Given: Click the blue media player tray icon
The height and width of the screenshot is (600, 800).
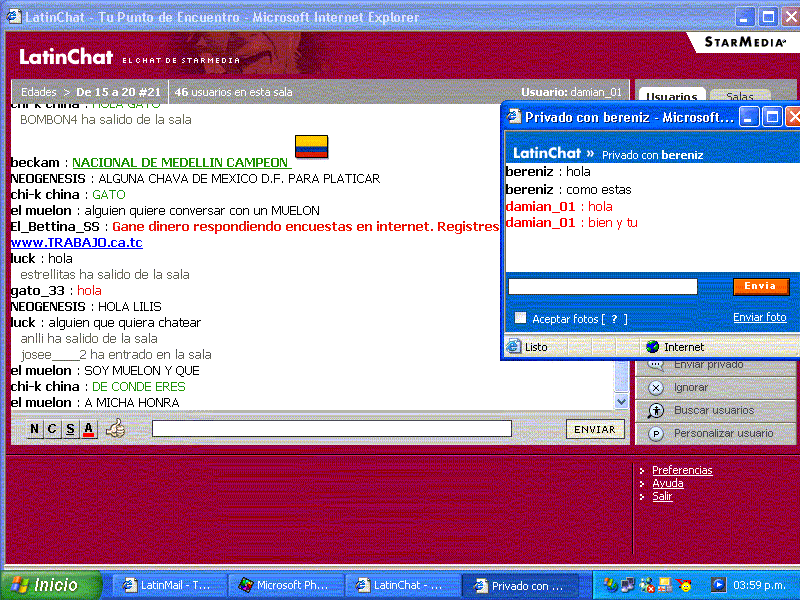Looking at the screenshot, I should [718, 585].
